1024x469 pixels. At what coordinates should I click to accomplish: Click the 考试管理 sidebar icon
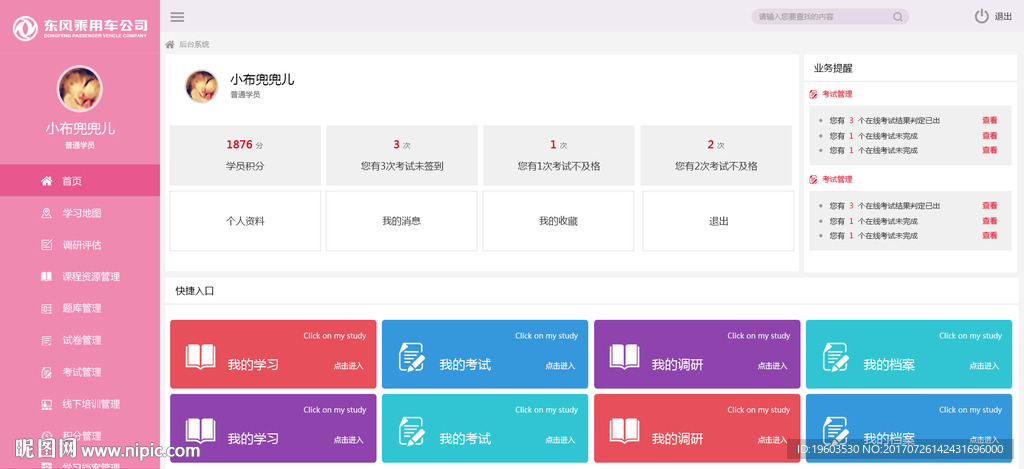pos(46,373)
